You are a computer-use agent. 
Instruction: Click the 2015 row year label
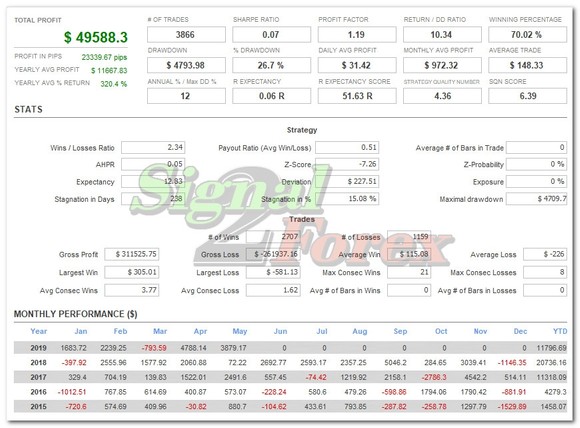[x=38, y=407]
